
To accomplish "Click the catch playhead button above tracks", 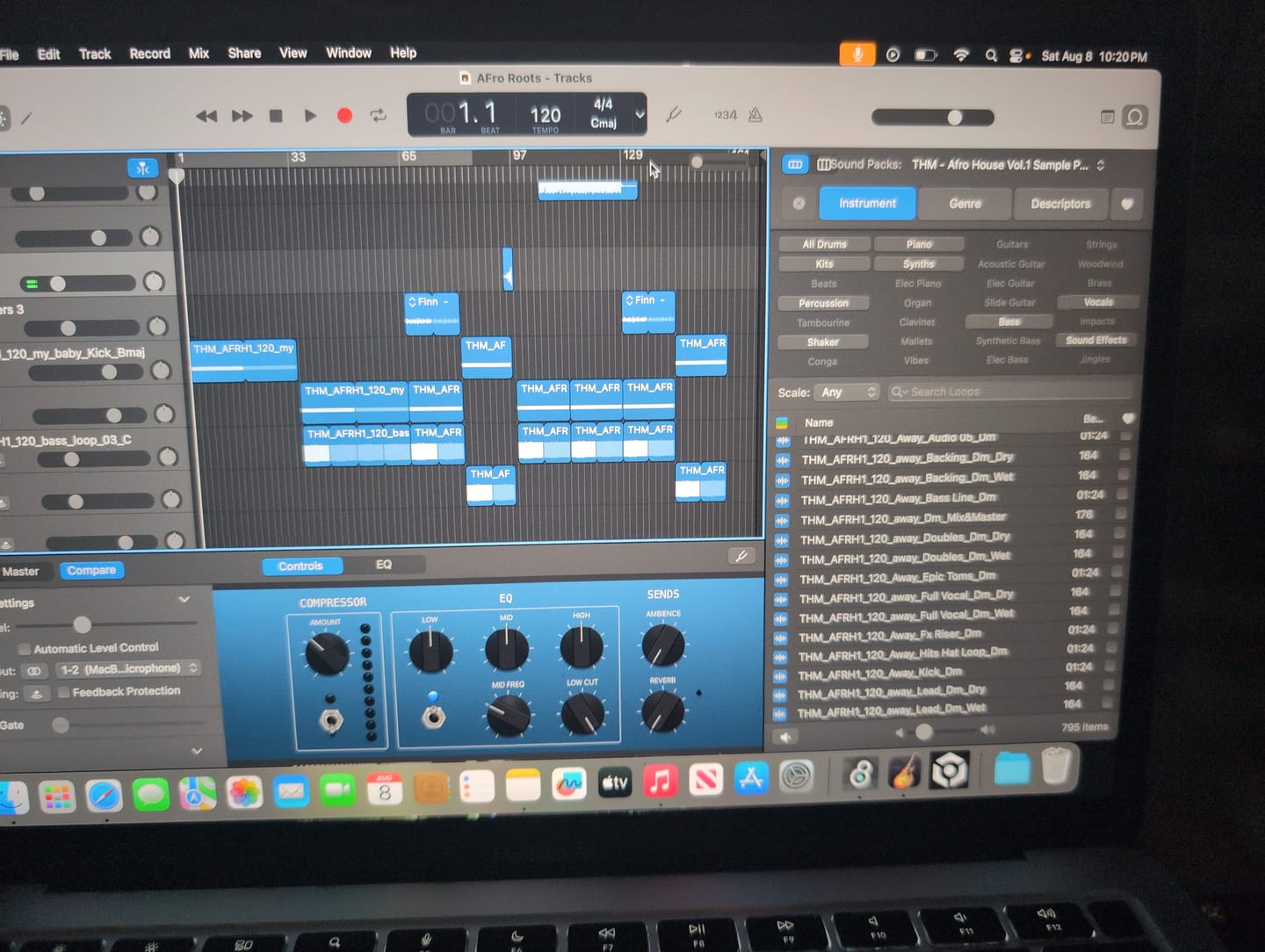I will point(142,168).
